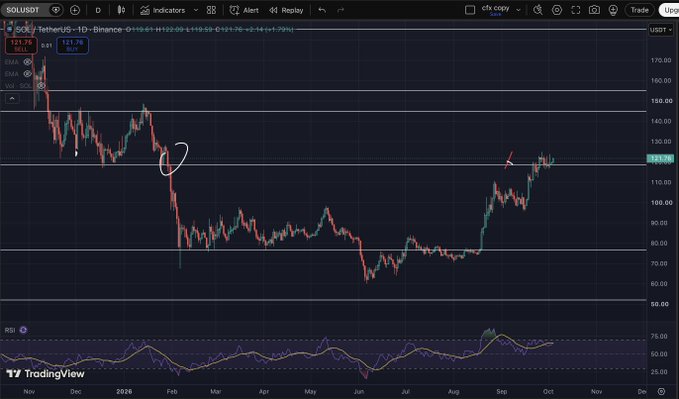Image resolution: width=679 pixels, height=399 pixels.
Task: Click the Upgrade button
Action: pyautogui.click(x=669, y=10)
